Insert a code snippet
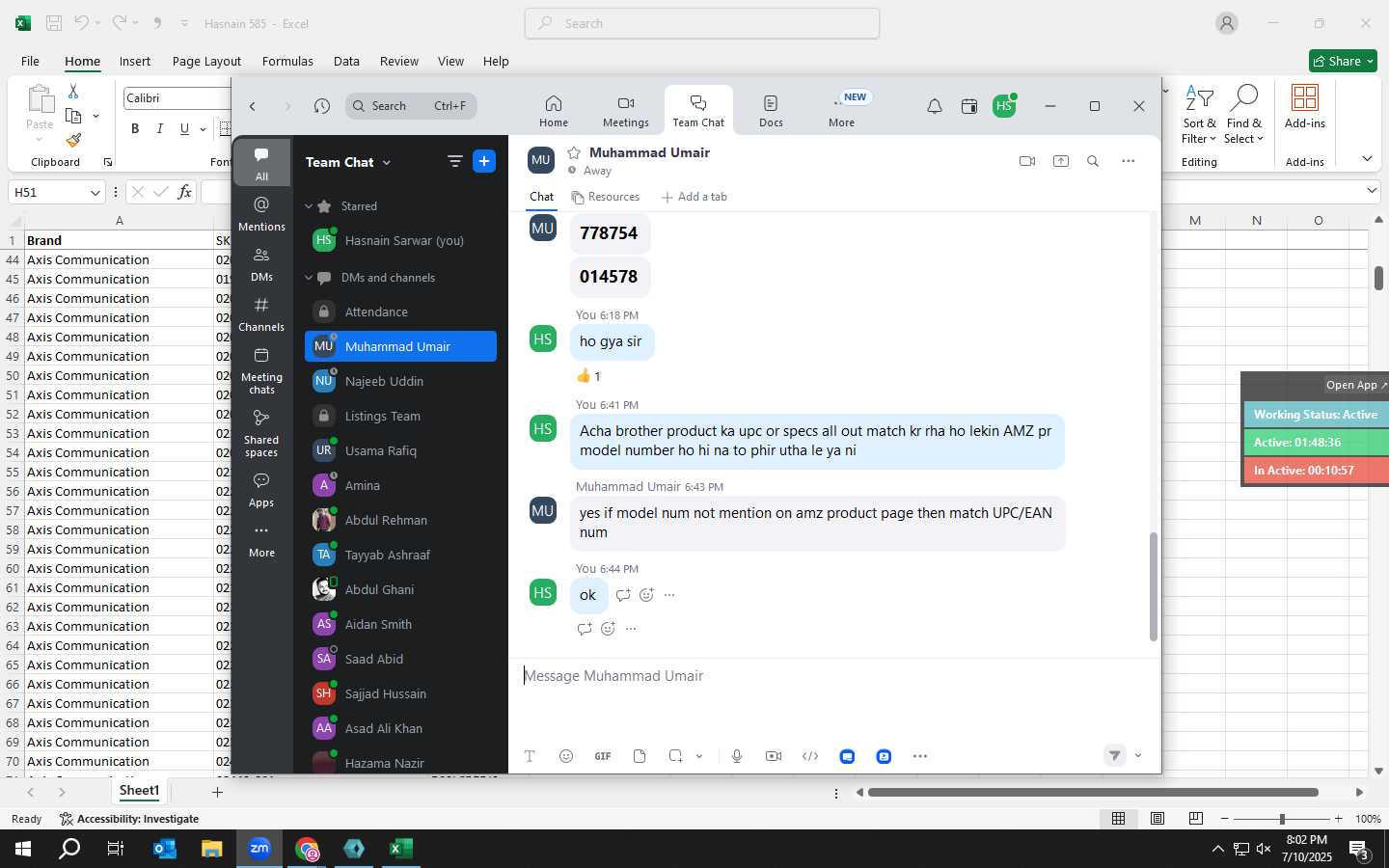This screenshot has height=868, width=1389. (810, 756)
